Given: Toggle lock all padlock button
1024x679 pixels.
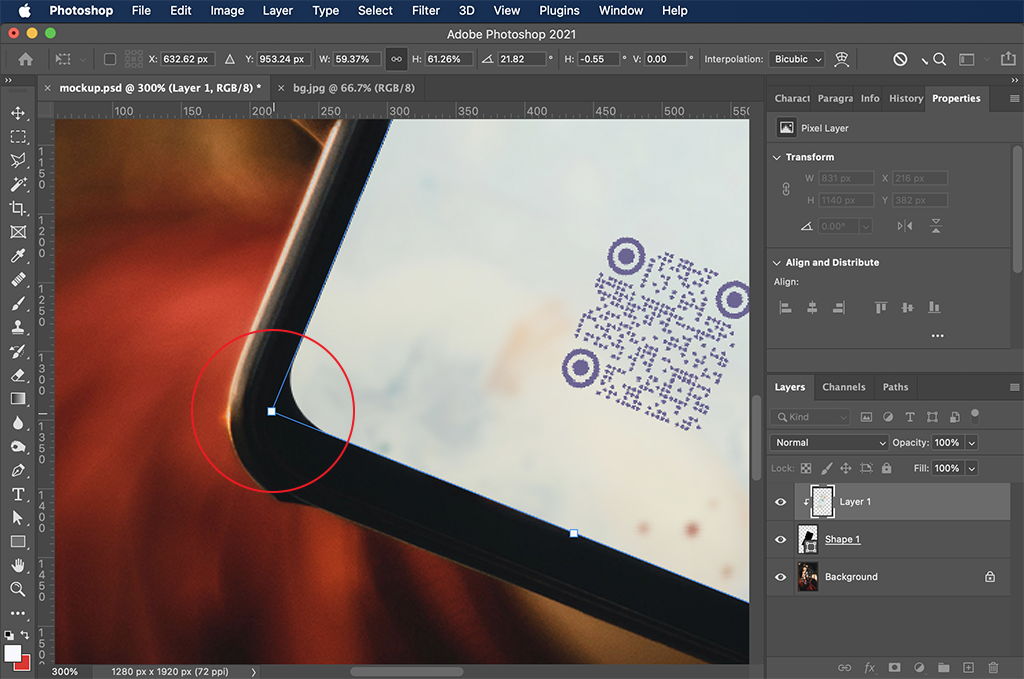Looking at the screenshot, I should 886,468.
